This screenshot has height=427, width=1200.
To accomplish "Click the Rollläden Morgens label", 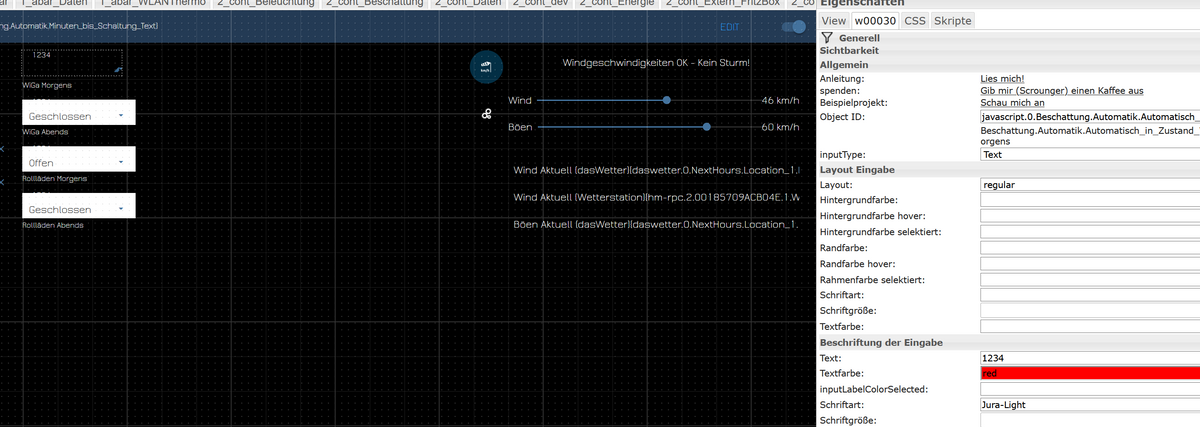I will point(54,179).
